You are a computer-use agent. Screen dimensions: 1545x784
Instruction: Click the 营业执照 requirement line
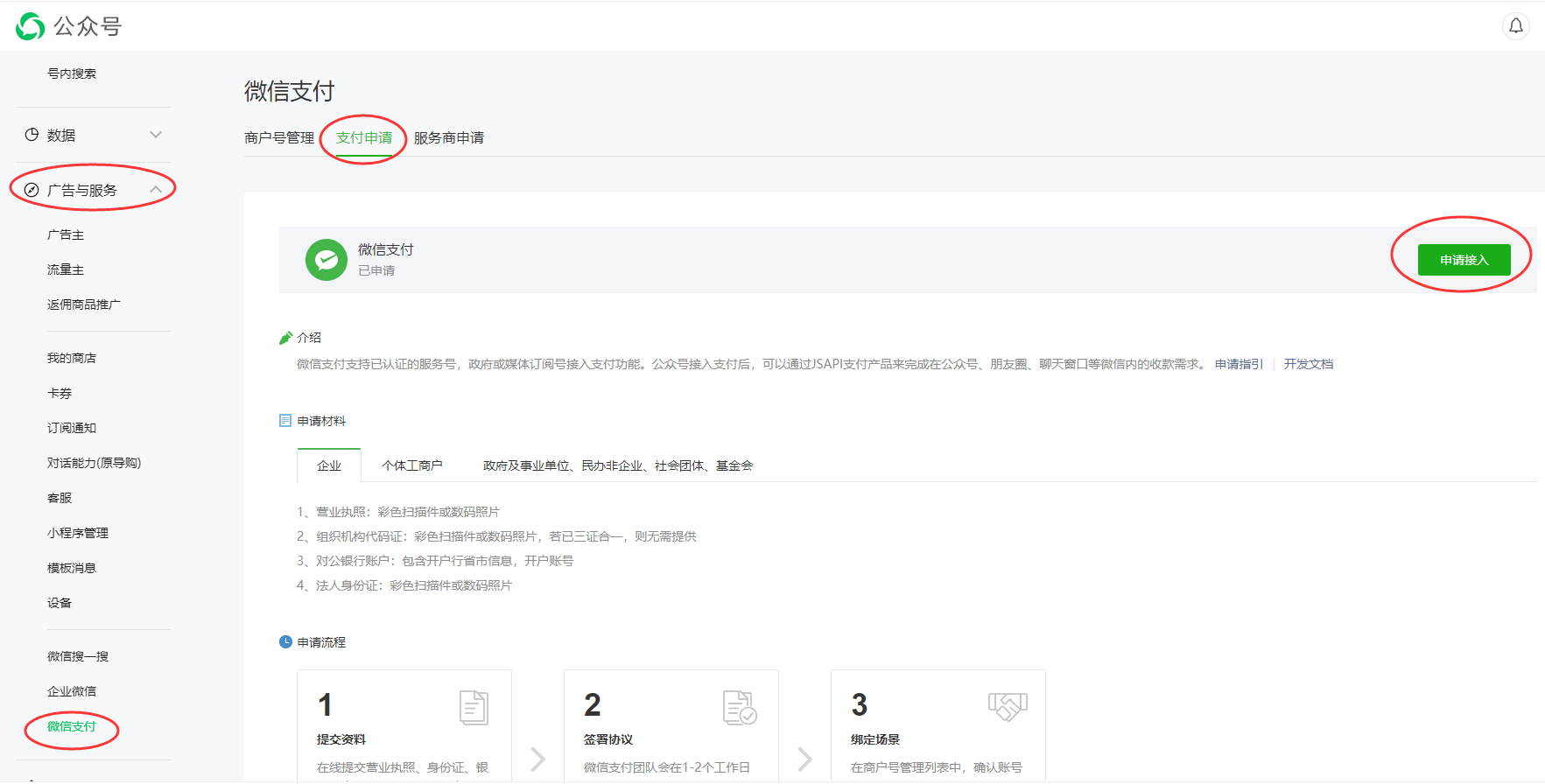[x=398, y=512]
